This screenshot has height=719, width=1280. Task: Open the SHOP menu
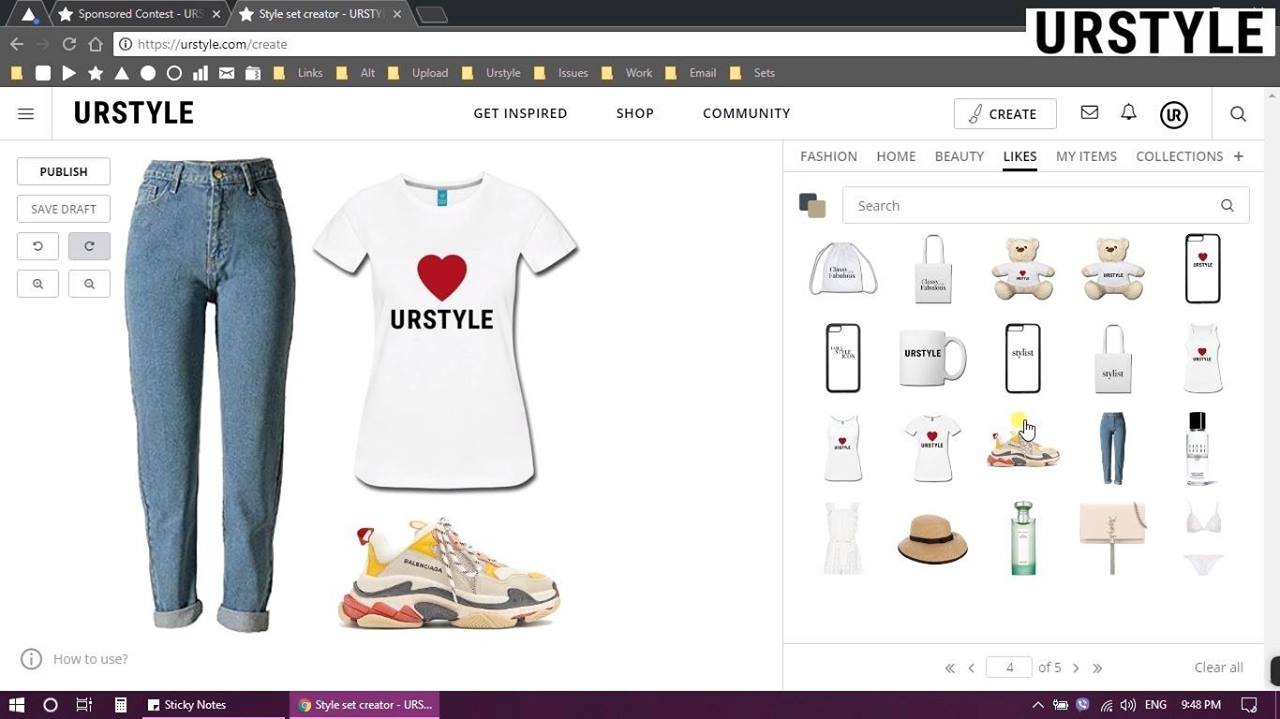[635, 113]
